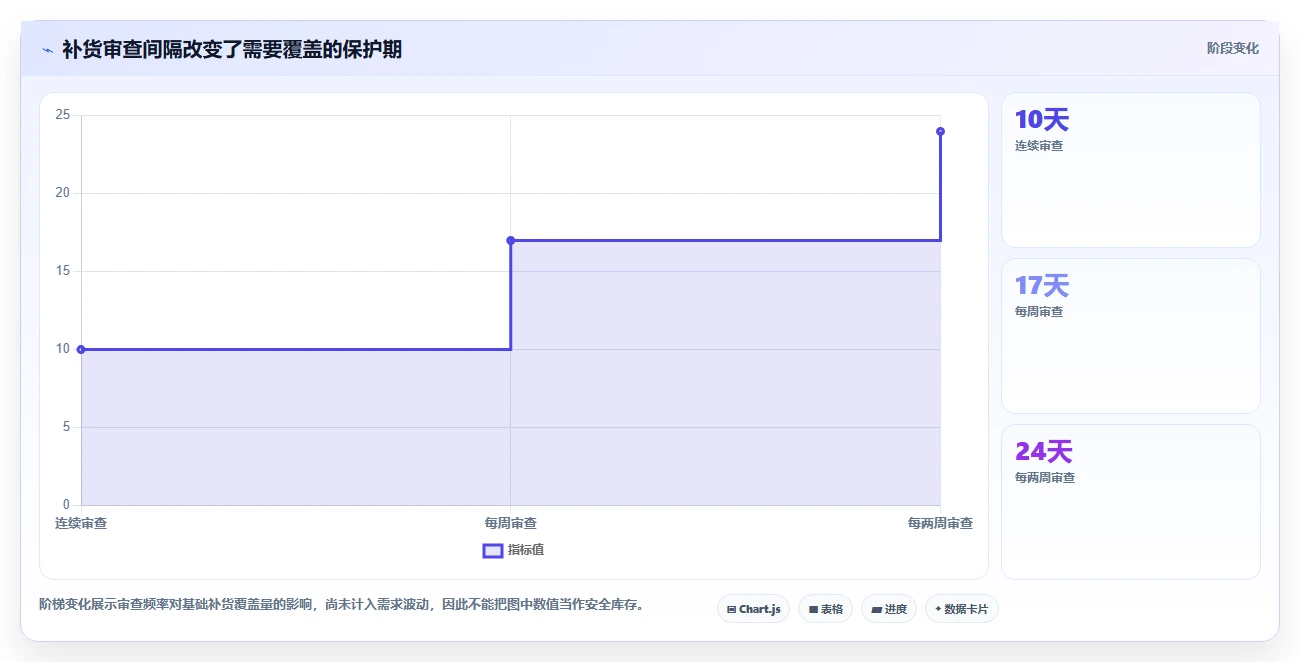This screenshot has width=1300, height=662.
Task: Click the Chart.js tag
Action: point(754,609)
